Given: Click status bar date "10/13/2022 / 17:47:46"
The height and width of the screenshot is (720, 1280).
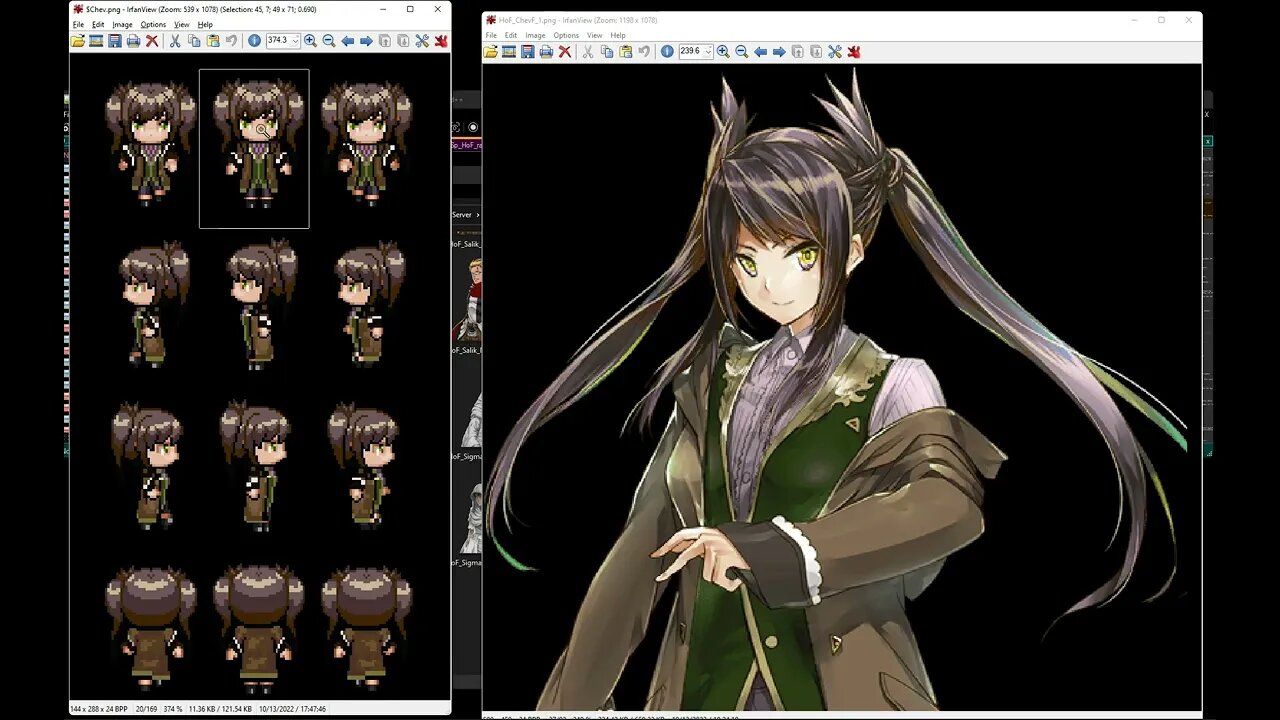Looking at the screenshot, I should [294, 709].
